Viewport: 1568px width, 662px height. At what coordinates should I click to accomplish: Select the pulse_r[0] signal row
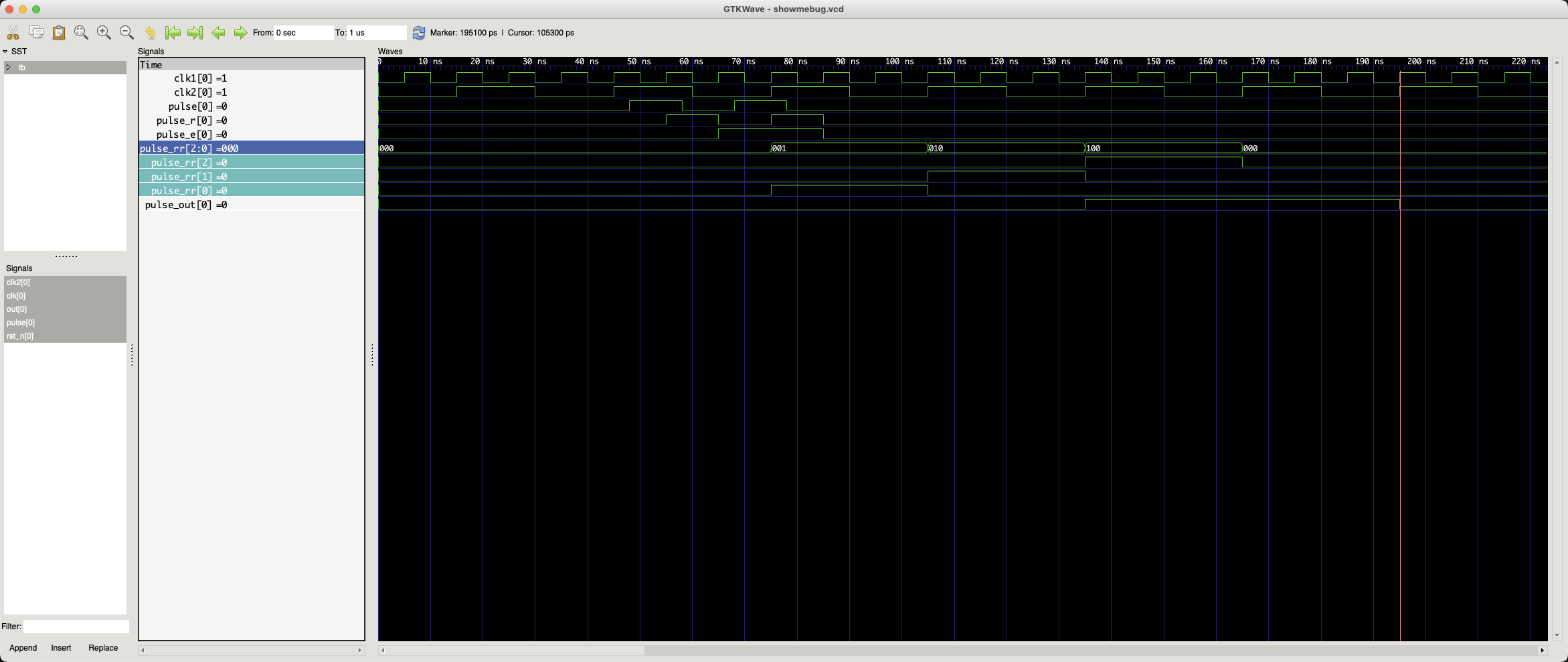point(252,120)
